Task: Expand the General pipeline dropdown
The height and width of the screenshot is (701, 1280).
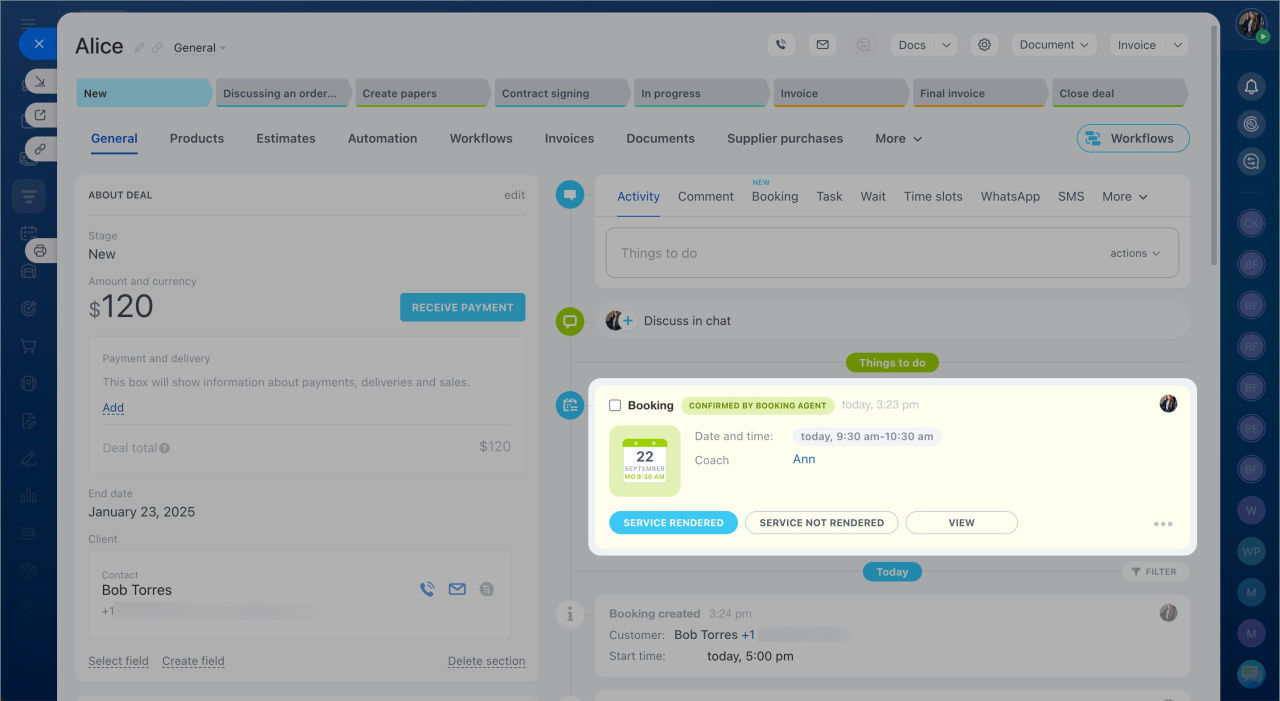Action: coord(200,48)
